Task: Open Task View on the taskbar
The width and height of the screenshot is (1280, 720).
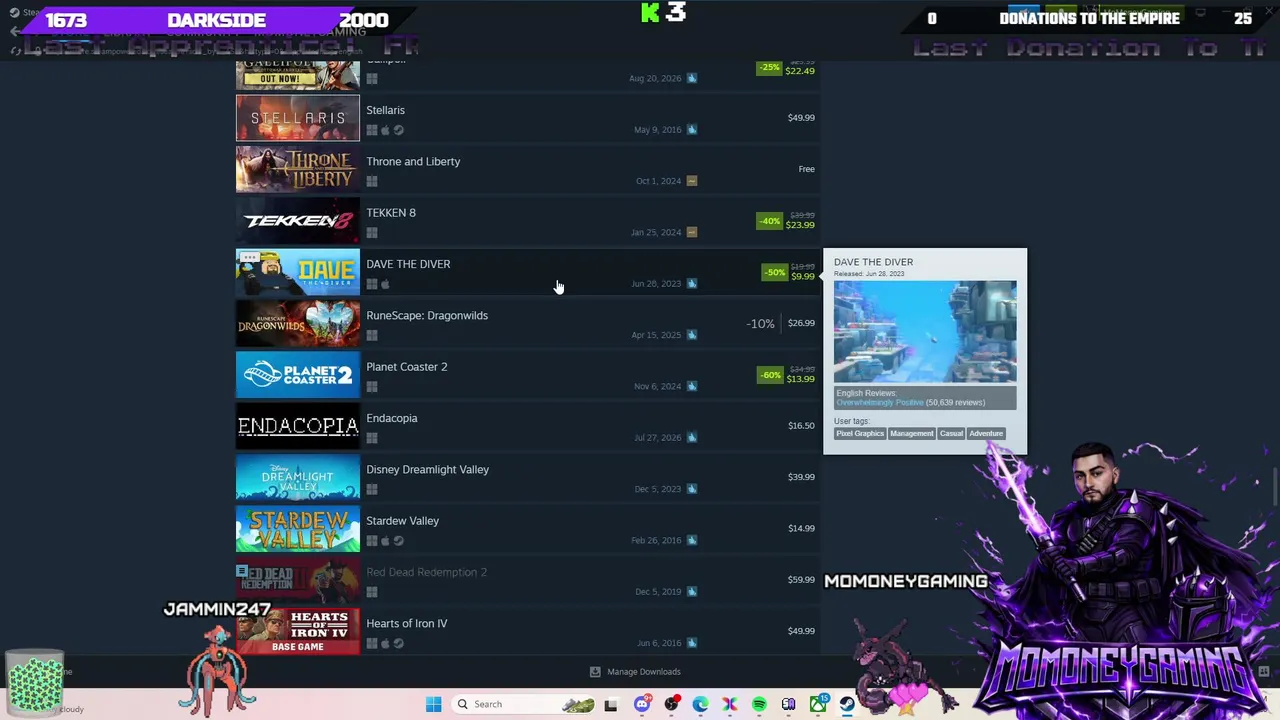Action: pyautogui.click(x=610, y=704)
